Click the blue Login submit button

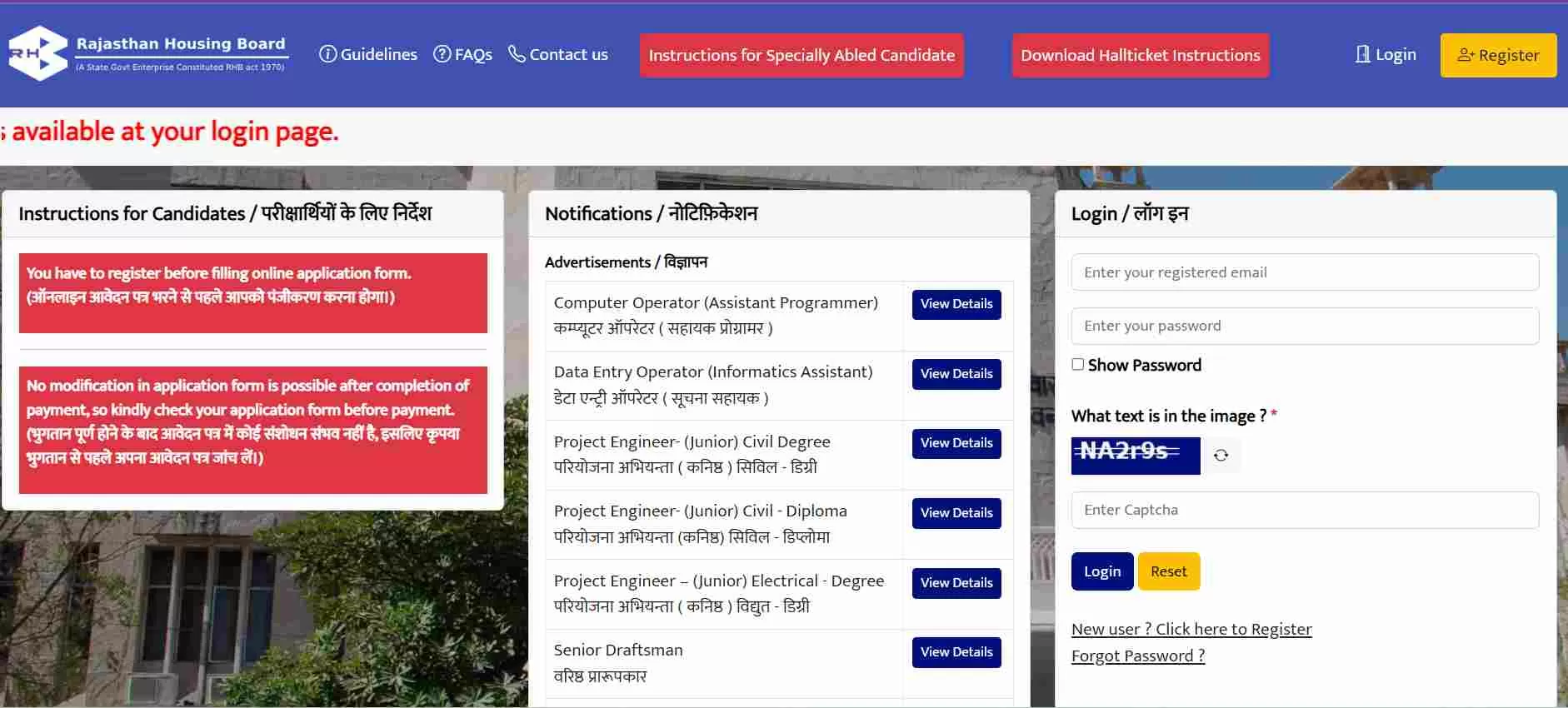point(1102,571)
